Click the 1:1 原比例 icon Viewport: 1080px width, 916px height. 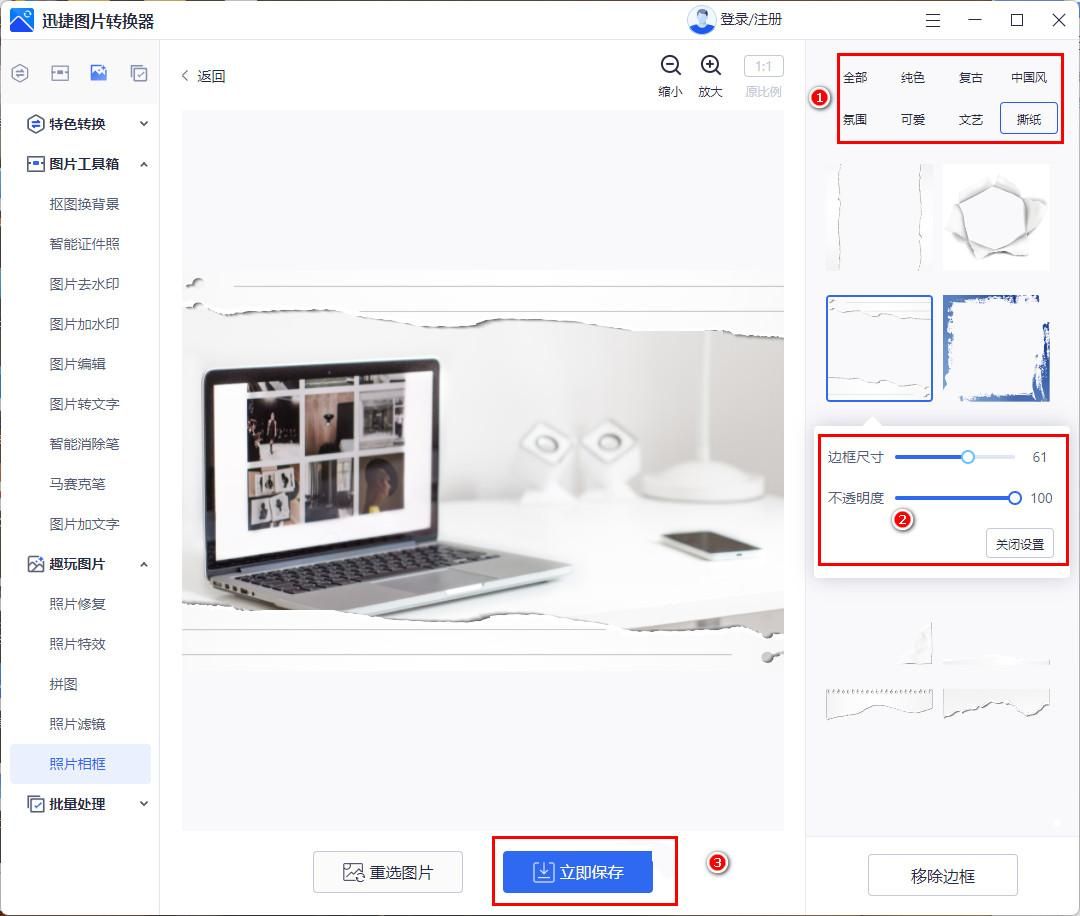(763, 67)
